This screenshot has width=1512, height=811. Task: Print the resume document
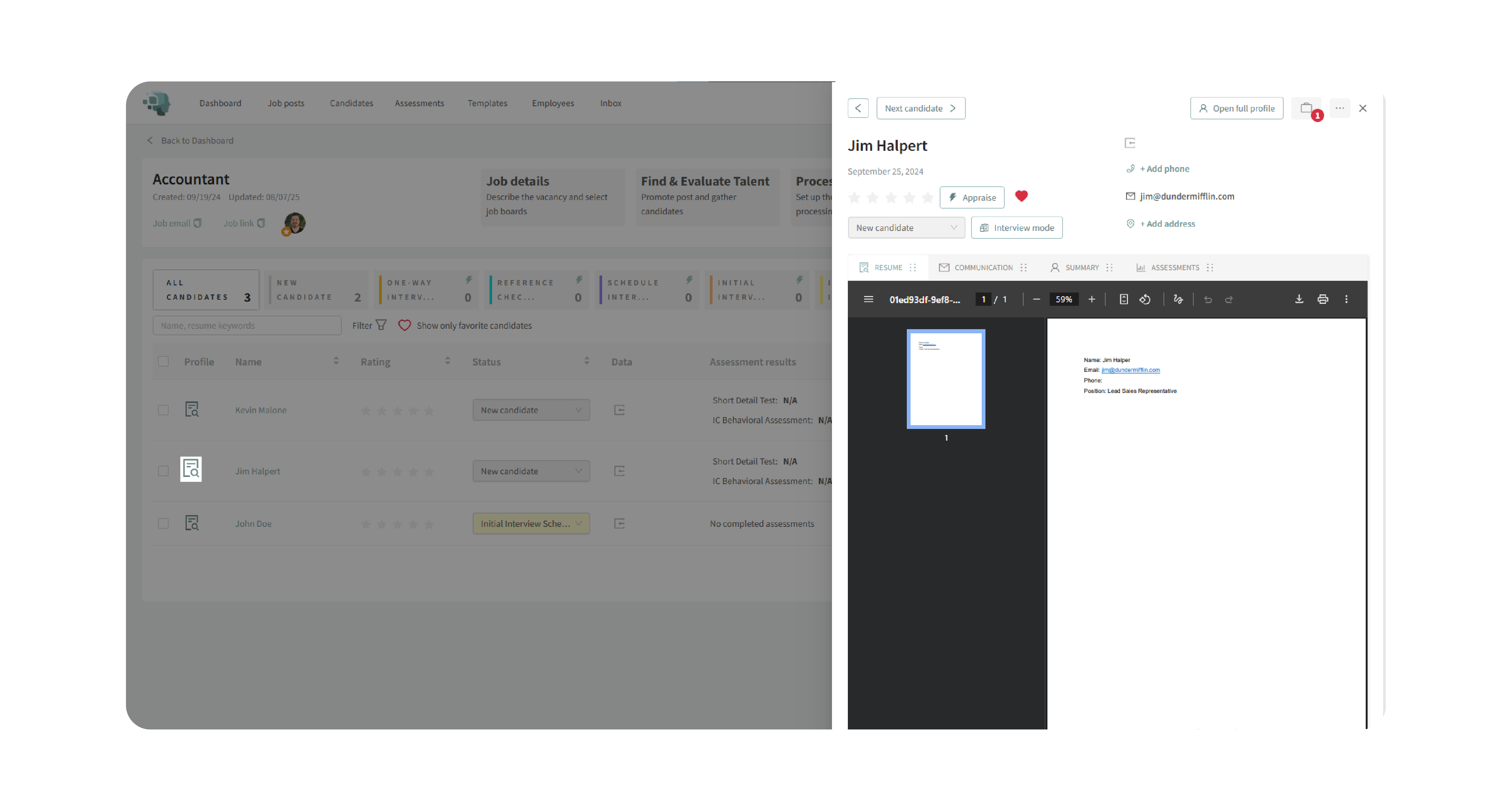[x=1322, y=299]
